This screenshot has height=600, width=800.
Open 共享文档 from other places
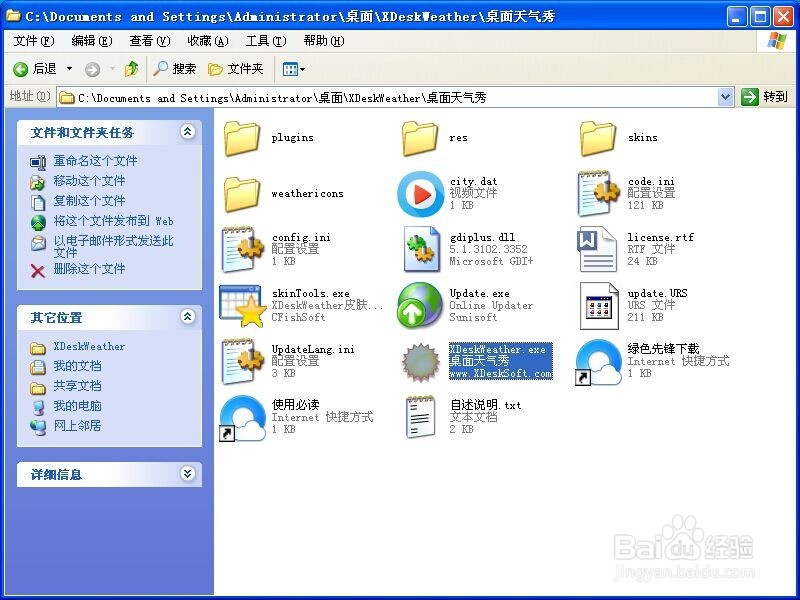point(78,386)
